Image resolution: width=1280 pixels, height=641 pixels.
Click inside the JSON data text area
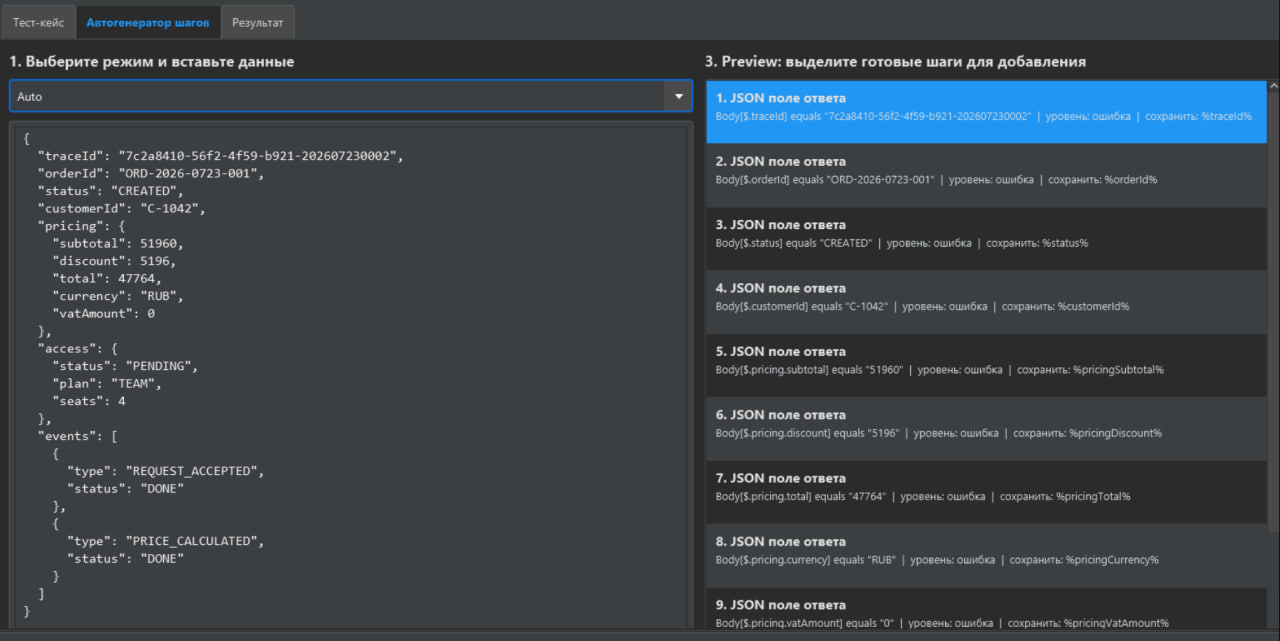tap(351, 374)
